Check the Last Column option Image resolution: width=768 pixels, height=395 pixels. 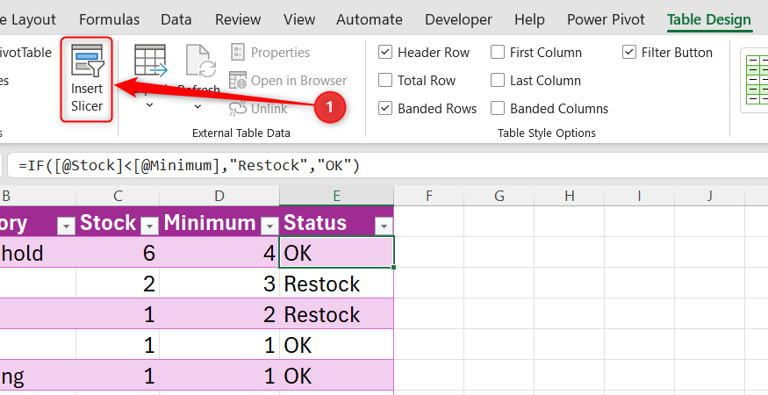pos(498,80)
